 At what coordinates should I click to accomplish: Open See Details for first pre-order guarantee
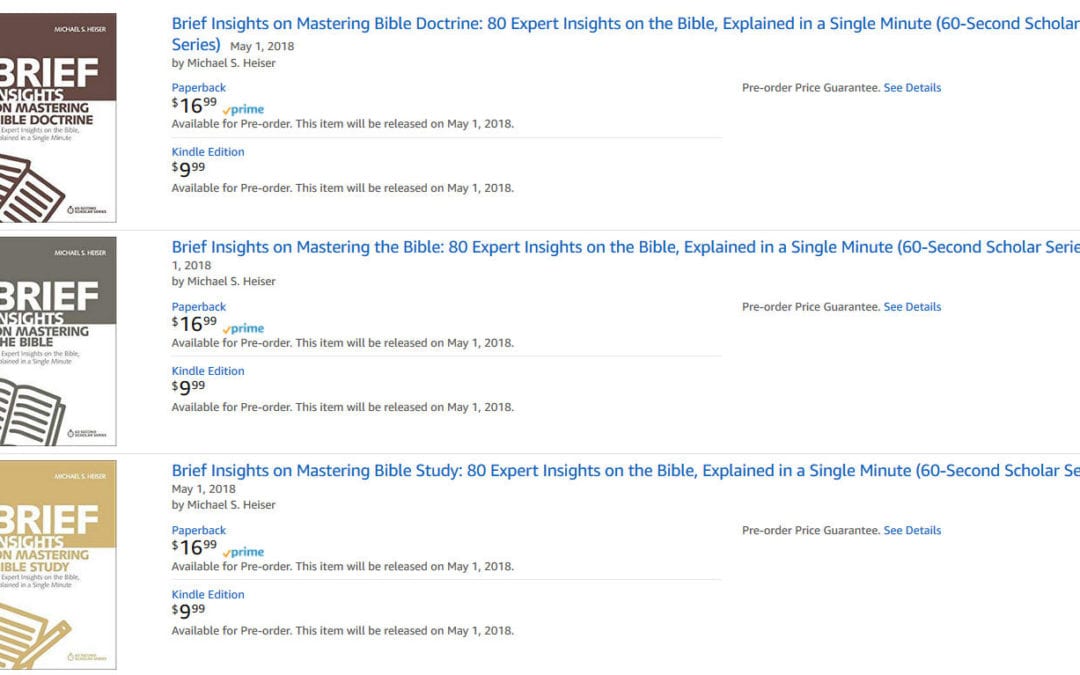pos(912,88)
